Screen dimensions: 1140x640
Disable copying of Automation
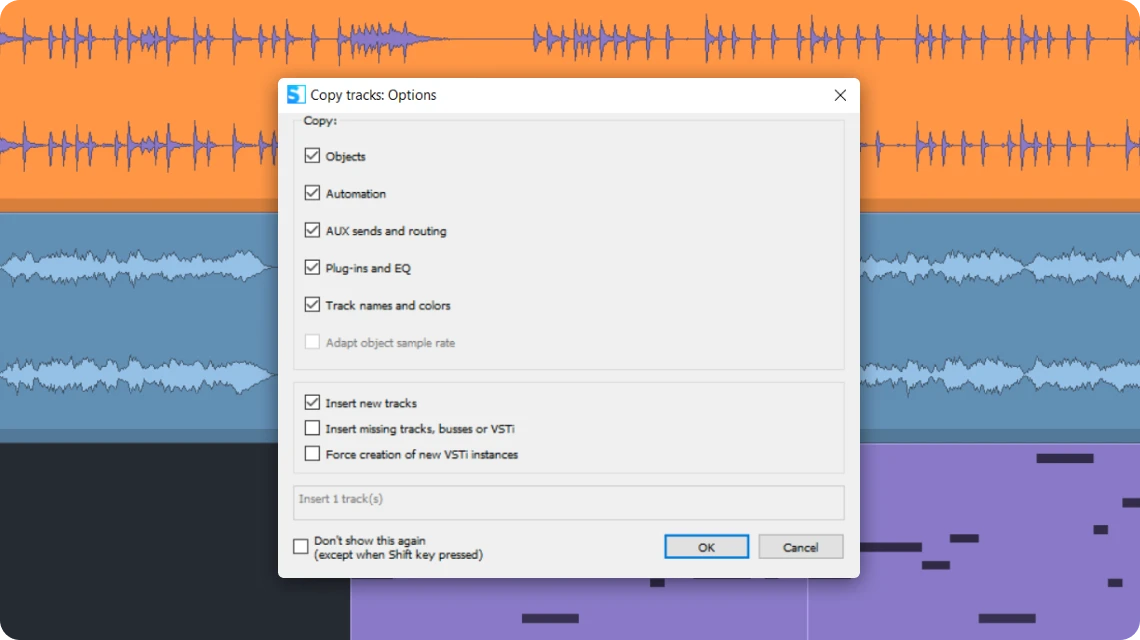[312, 193]
